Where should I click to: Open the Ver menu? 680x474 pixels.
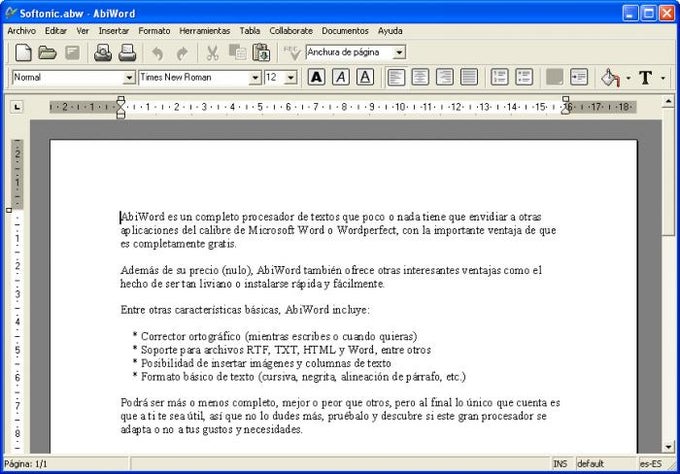tap(82, 31)
